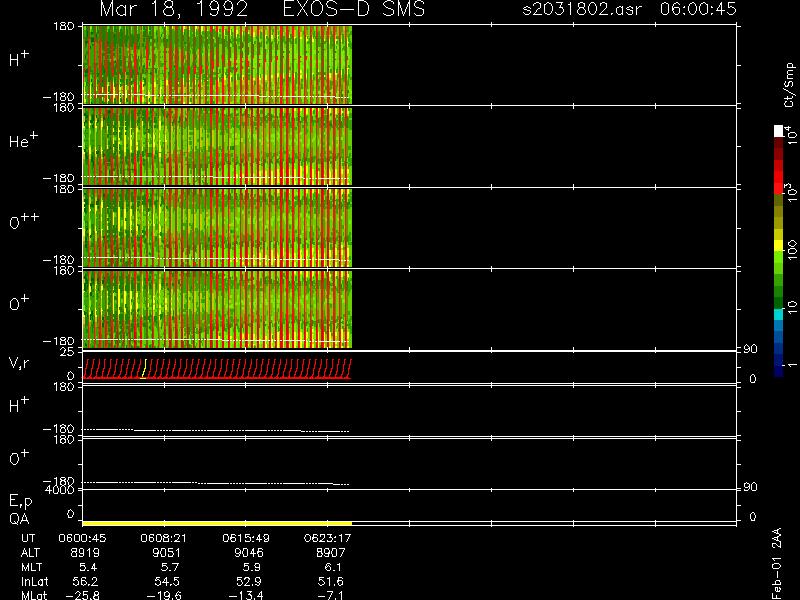The height and width of the screenshot is (600, 800).
Task: Select the "V,r" panel label
Action: tap(19, 363)
